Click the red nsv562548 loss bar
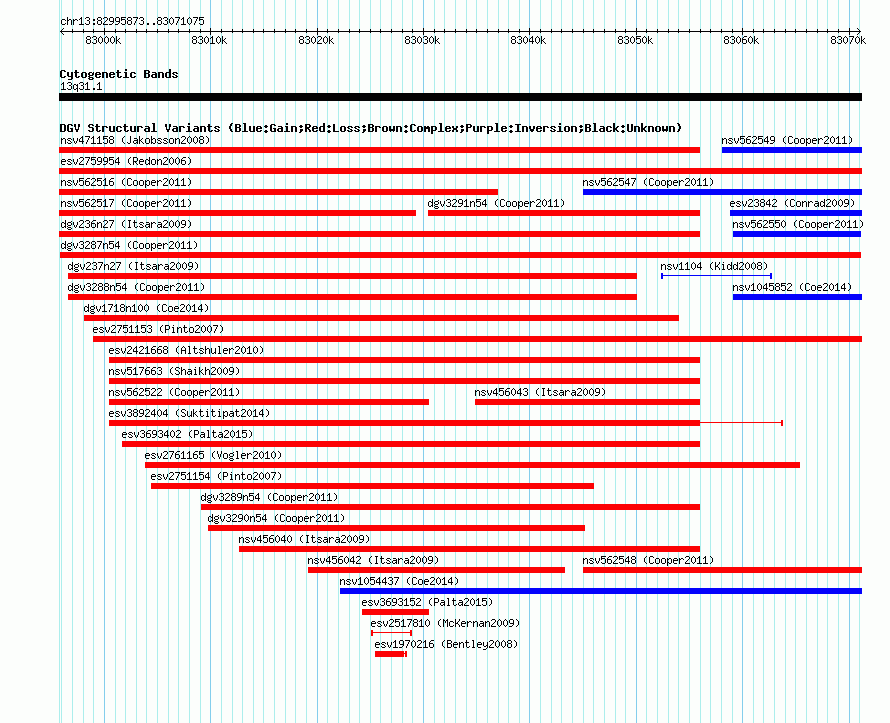Image resolution: width=890 pixels, height=723 pixels. (722, 570)
